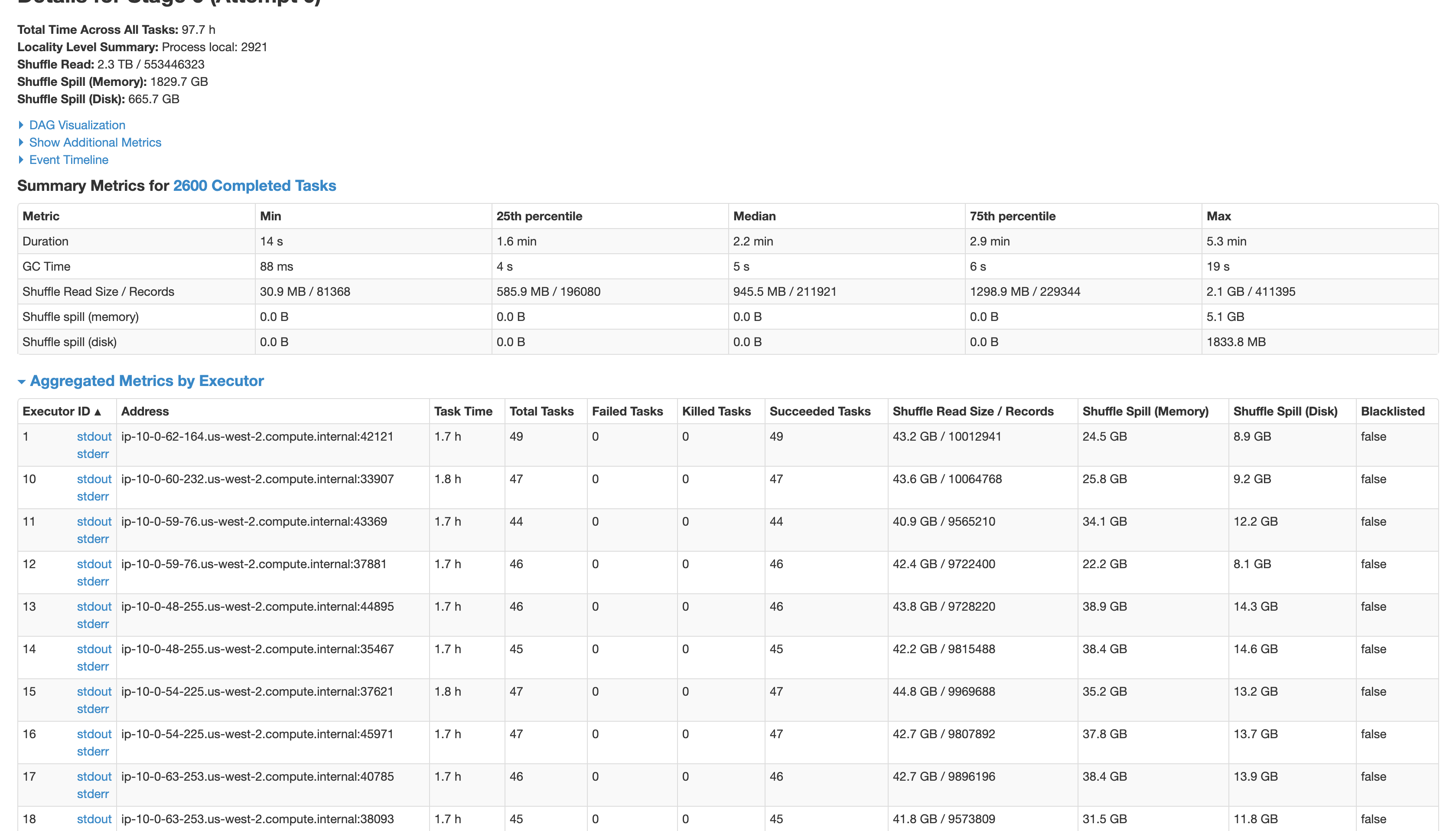Open stdout log for executor 17
Screen dimensions: 1456x831
[x=94, y=776]
